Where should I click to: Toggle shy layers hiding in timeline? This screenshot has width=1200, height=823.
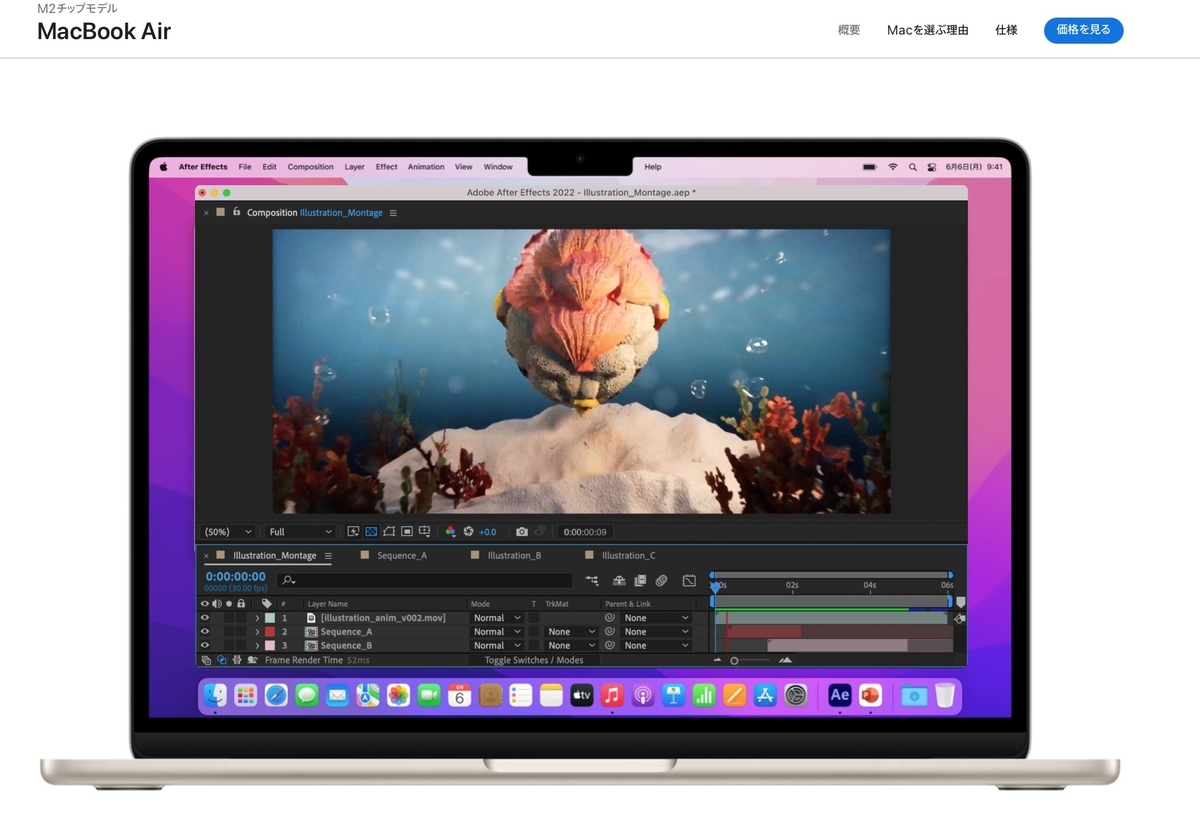(618, 580)
